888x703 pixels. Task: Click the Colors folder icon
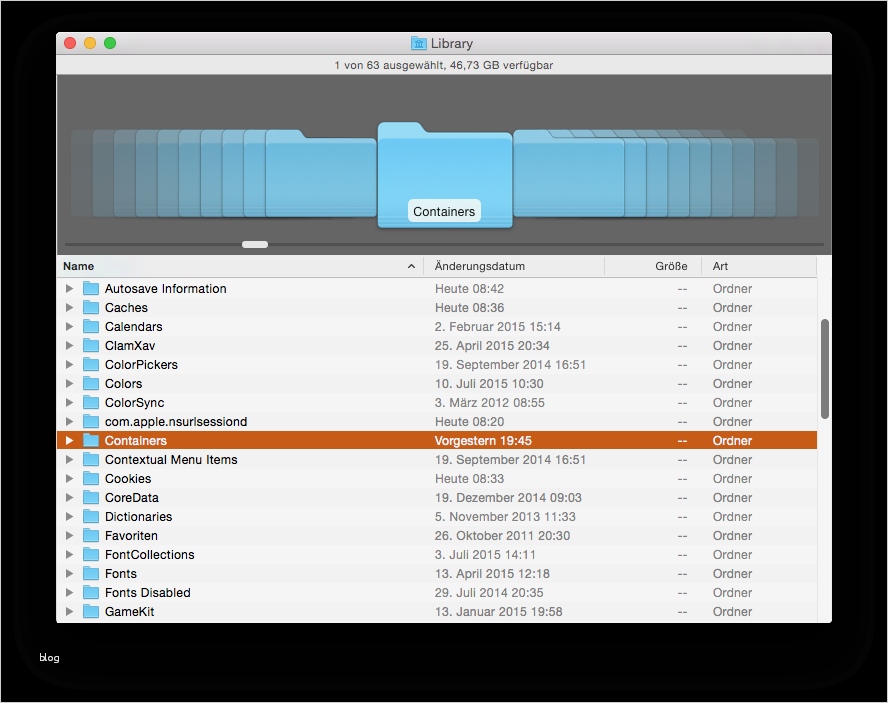(91, 384)
